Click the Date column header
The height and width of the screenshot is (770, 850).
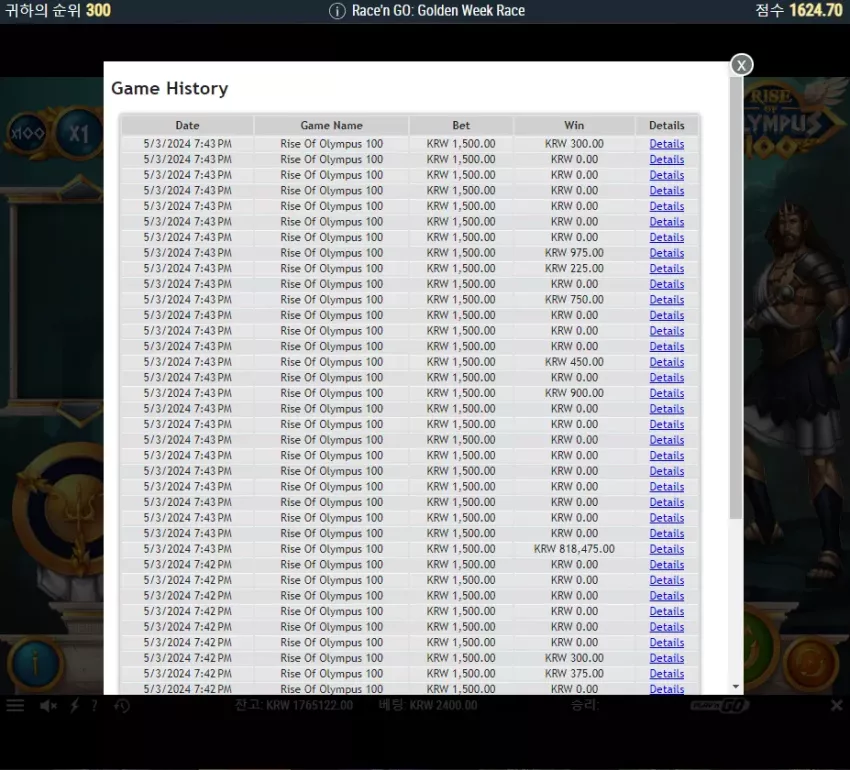[x=188, y=125]
